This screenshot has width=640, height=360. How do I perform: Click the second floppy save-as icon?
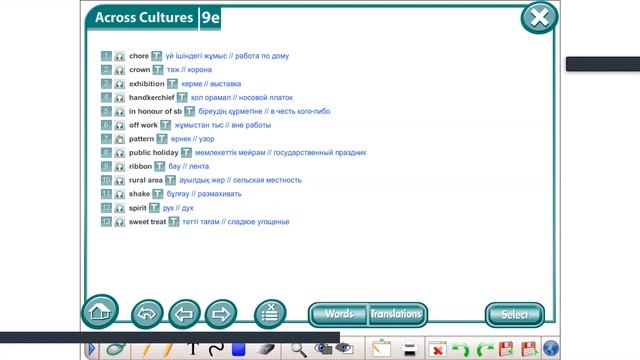coord(529,349)
